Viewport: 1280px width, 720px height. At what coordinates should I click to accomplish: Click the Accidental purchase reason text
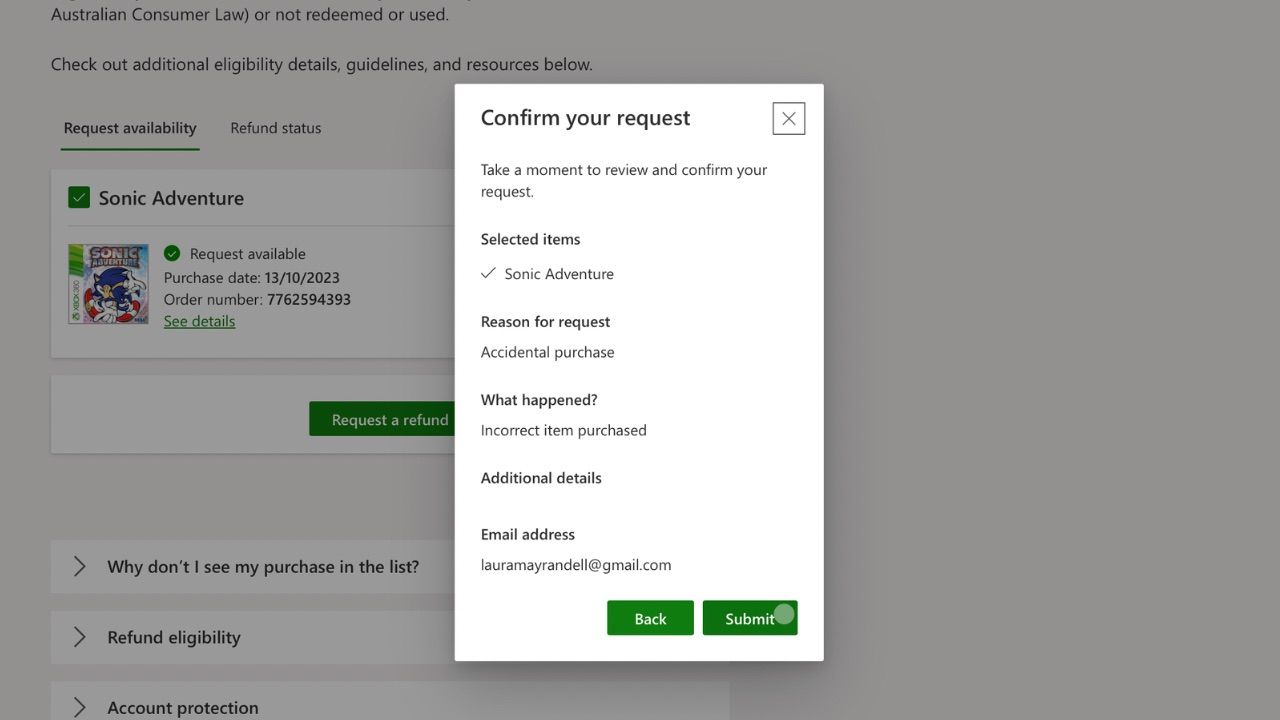(548, 352)
